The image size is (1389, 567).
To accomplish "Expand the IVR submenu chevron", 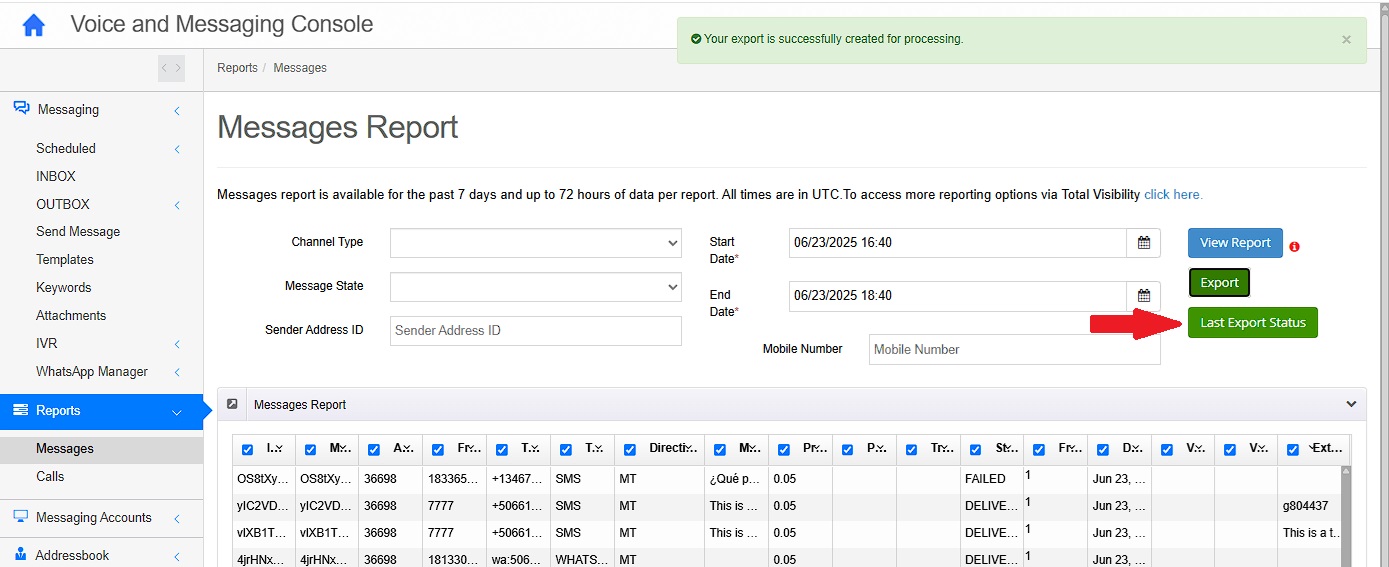I will point(177,344).
